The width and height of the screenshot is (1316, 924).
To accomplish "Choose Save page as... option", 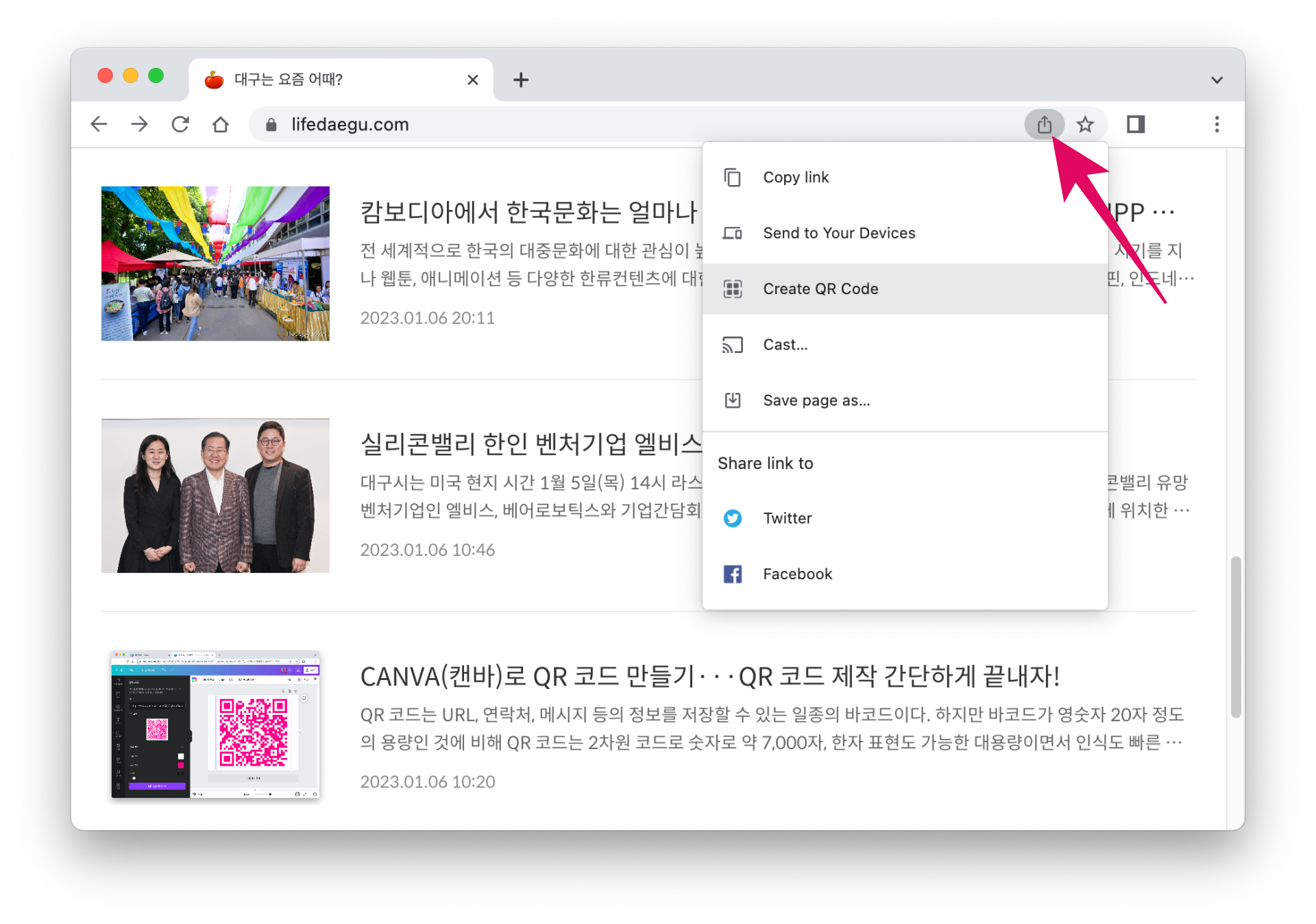I will tap(816, 400).
